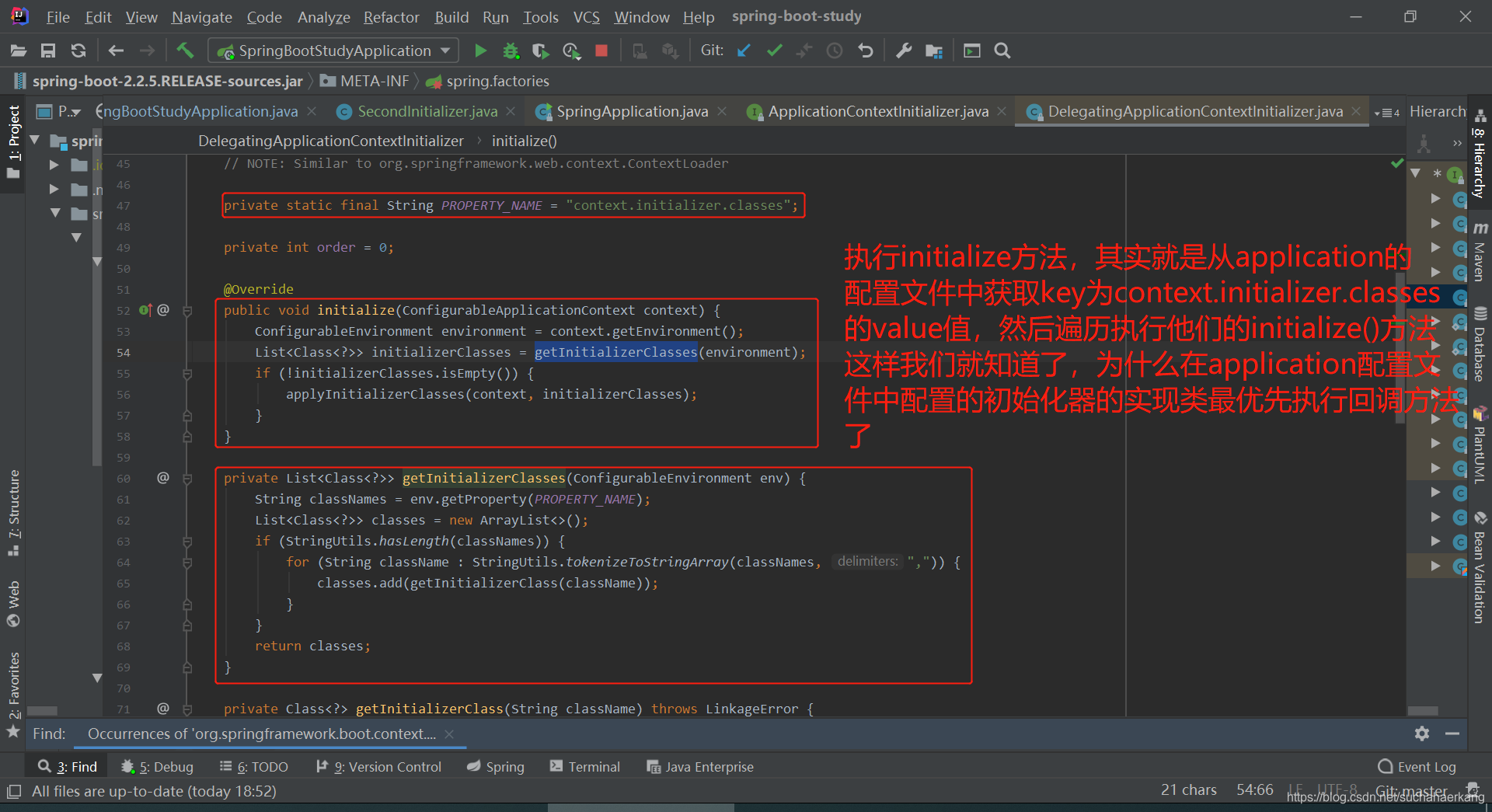Screen dimensions: 1492x812
Task: Open the File menu
Action: coord(58,17)
